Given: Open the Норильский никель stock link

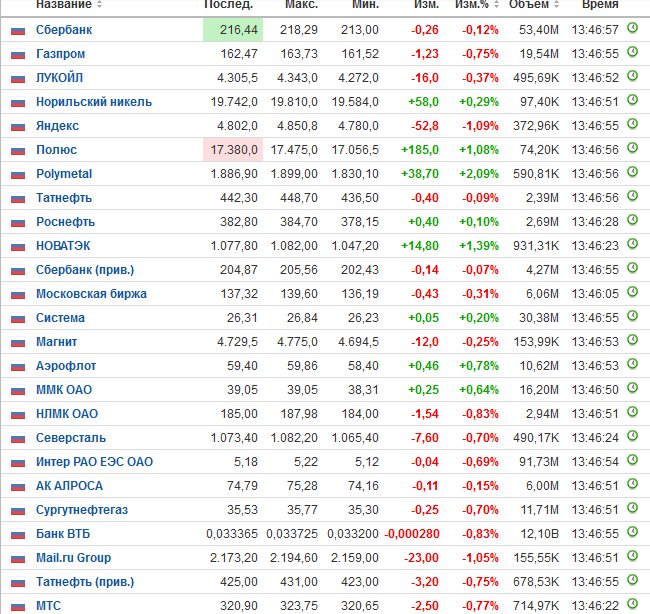Looking at the screenshot, I should tap(94, 102).
